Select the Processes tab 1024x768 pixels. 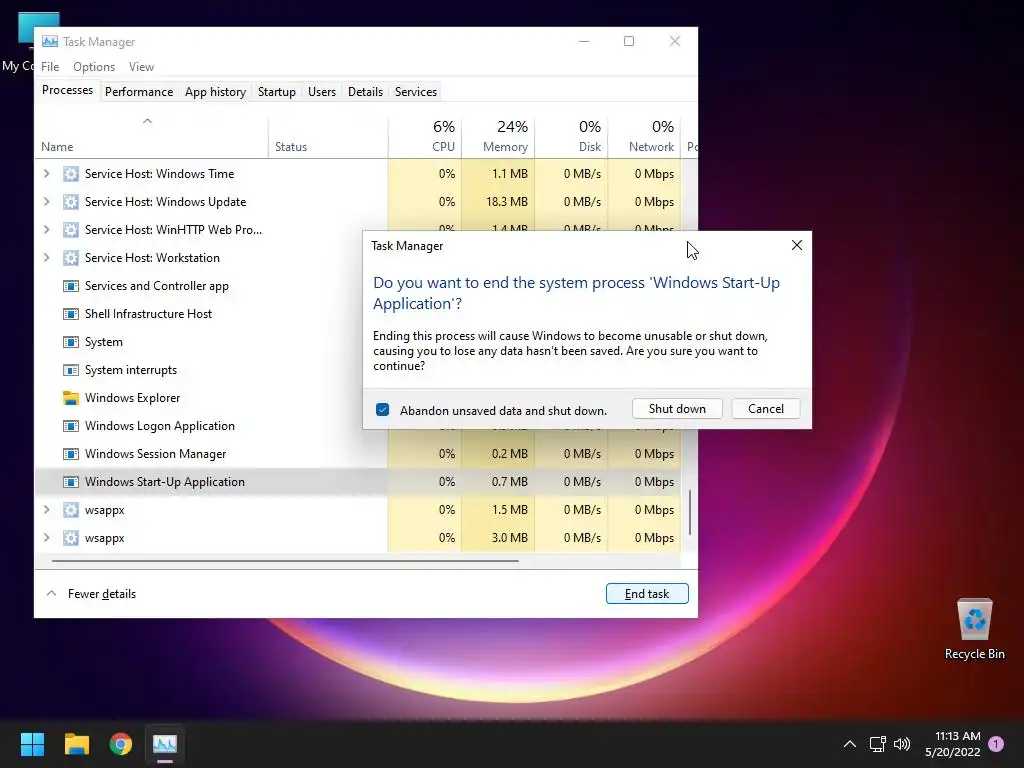tap(67, 90)
